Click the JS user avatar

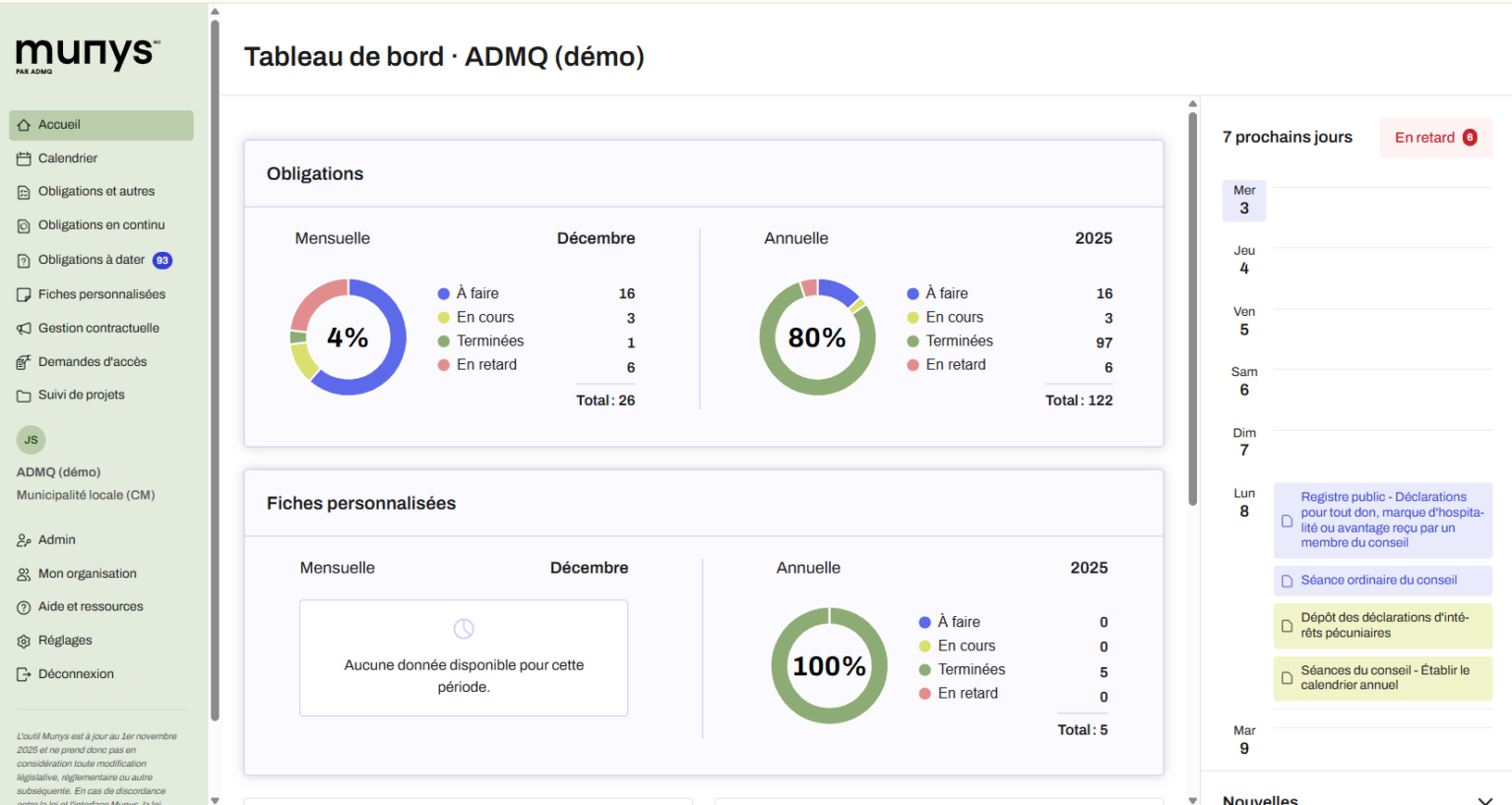(x=31, y=440)
